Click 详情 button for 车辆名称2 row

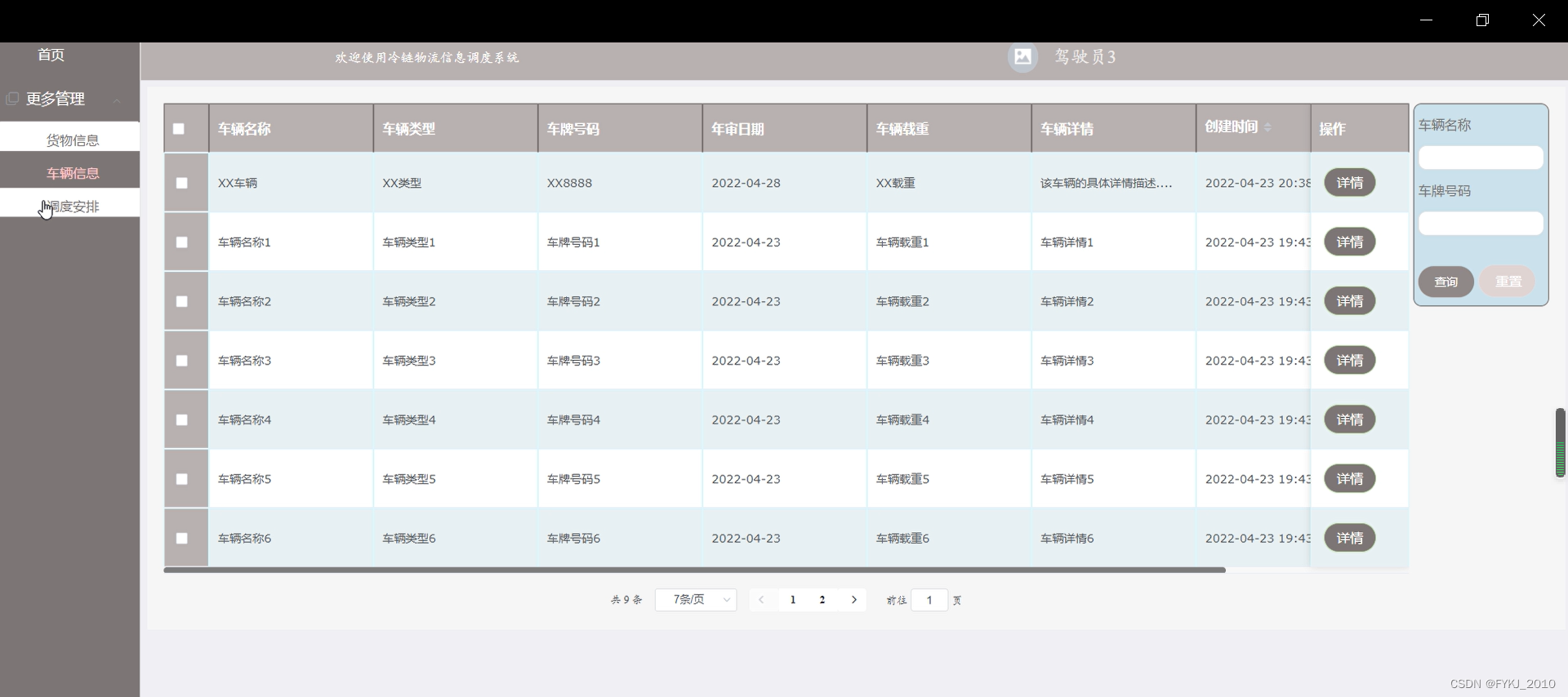click(x=1349, y=301)
